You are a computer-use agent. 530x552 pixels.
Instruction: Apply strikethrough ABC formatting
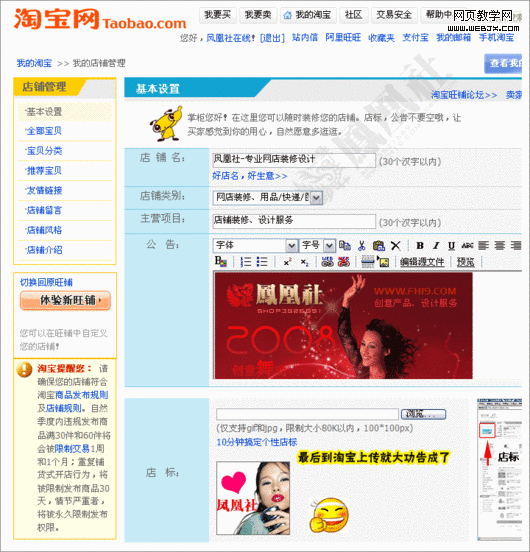pyautogui.click(x=467, y=245)
